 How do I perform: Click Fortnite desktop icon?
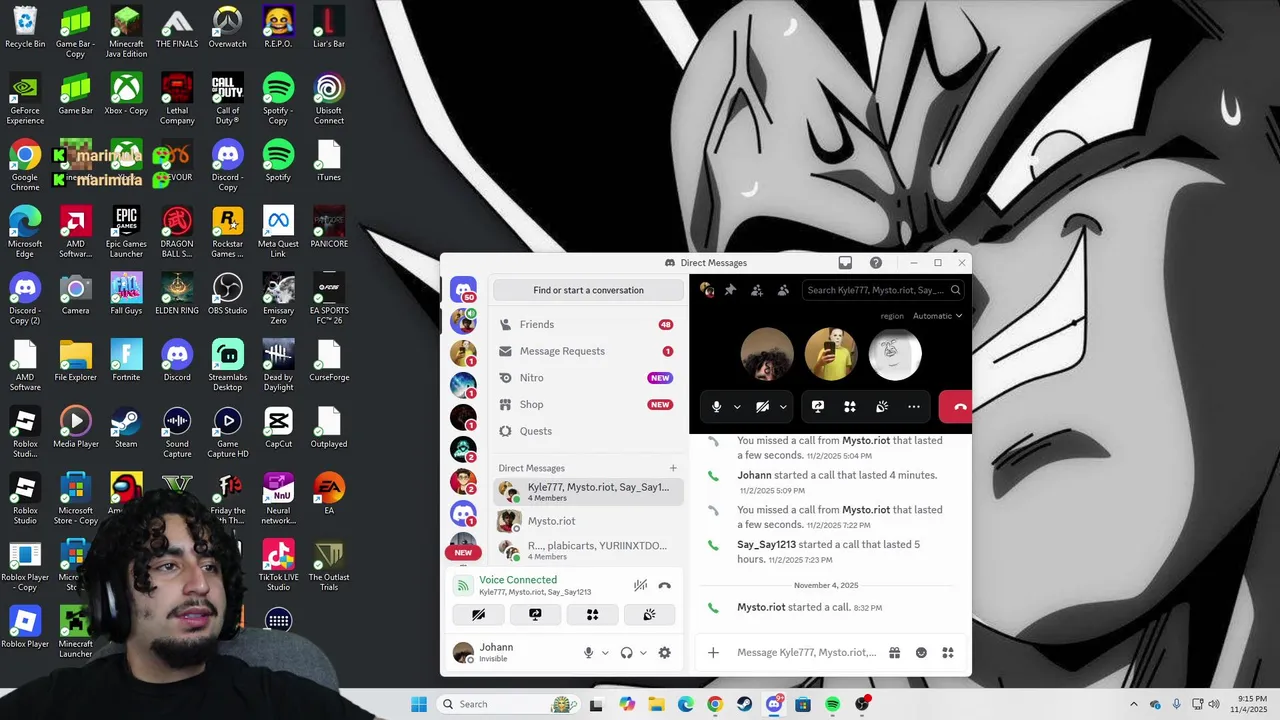tap(126, 361)
